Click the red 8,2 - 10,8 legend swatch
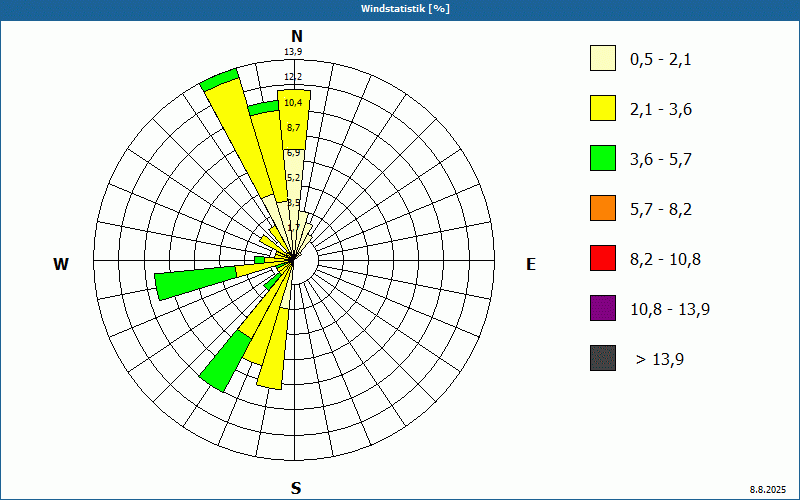This screenshot has width=800, height=500. pyautogui.click(x=603, y=258)
